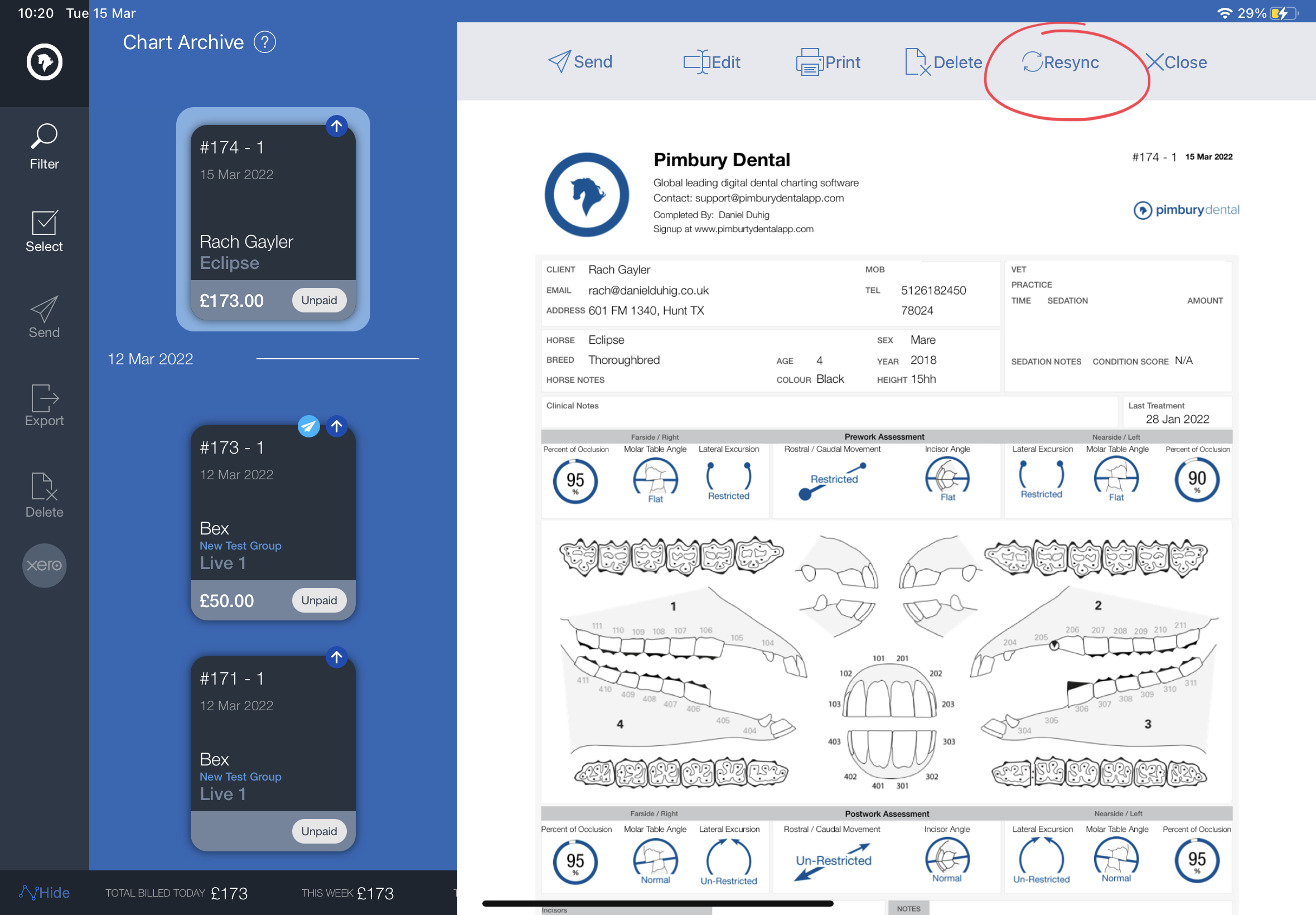Tap prework 95 percent occlusion gauge
This screenshot has width=1316, height=915.
point(575,481)
